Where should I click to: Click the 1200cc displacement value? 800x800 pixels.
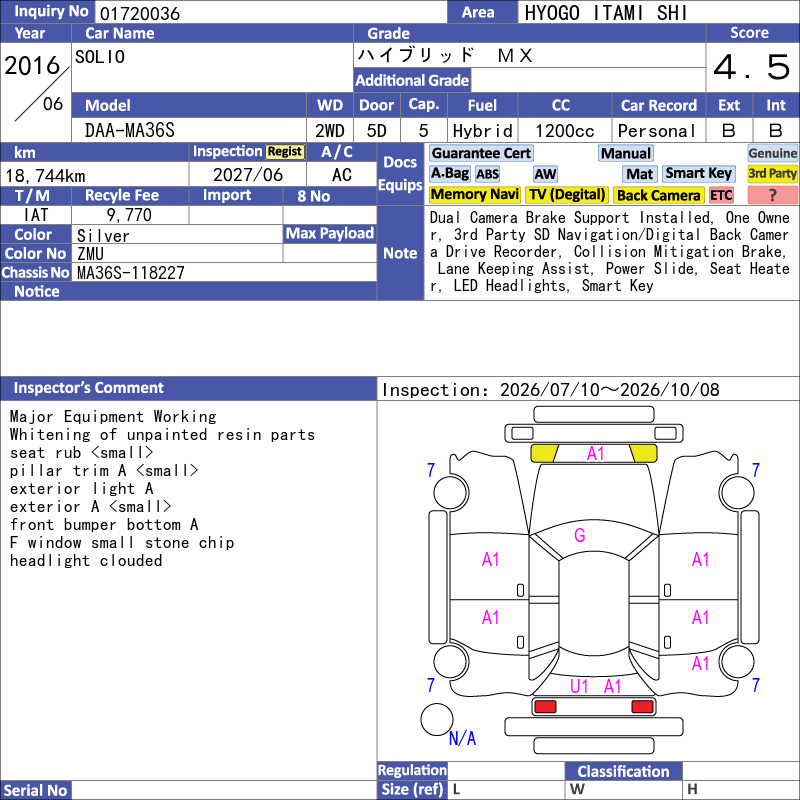[565, 131]
